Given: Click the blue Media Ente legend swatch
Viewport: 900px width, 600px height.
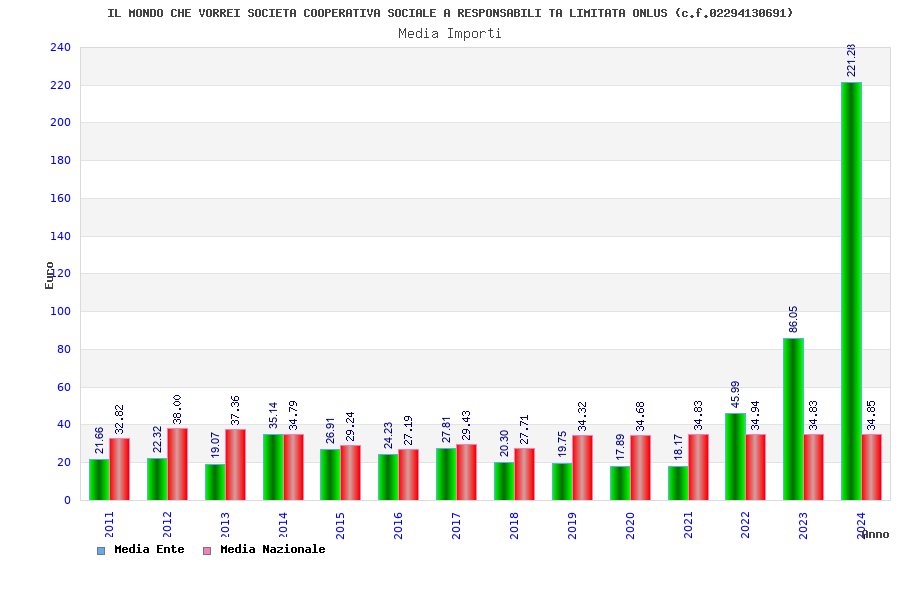Looking at the screenshot, I should 101,551.
